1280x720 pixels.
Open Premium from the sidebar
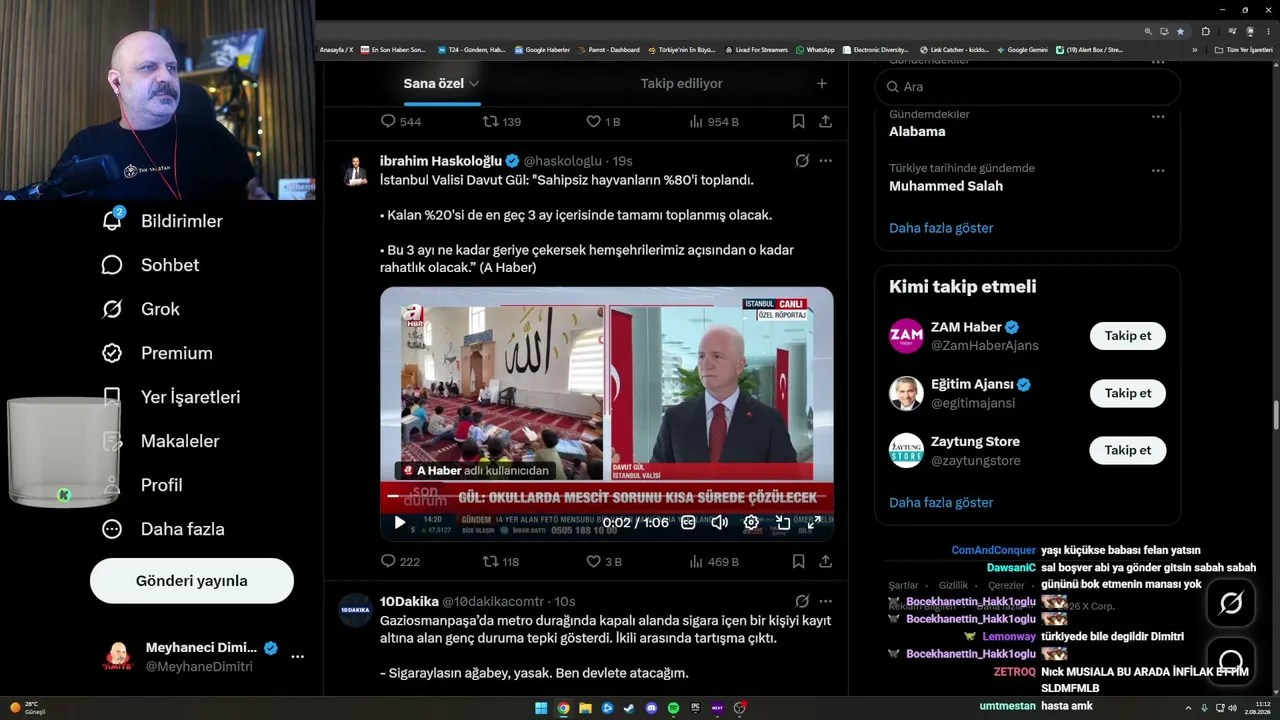(157, 353)
